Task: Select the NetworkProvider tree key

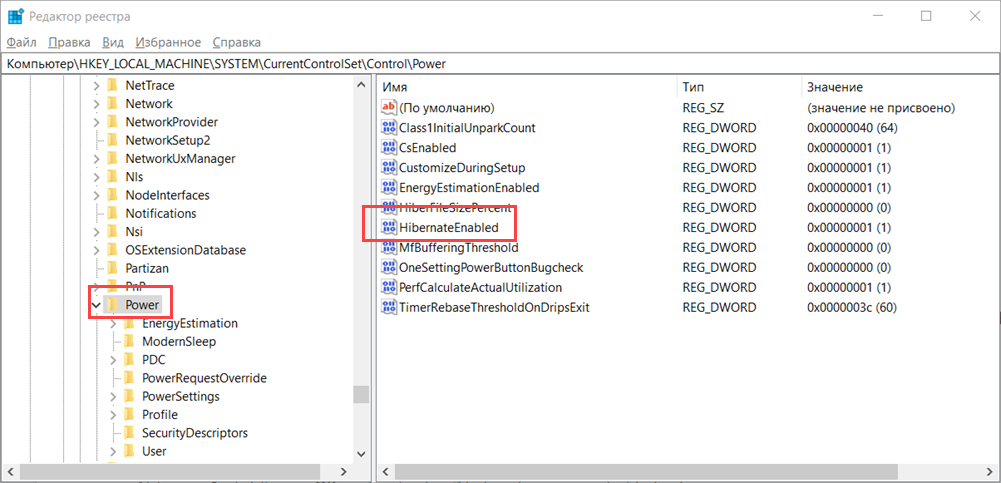Action: click(x=172, y=122)
